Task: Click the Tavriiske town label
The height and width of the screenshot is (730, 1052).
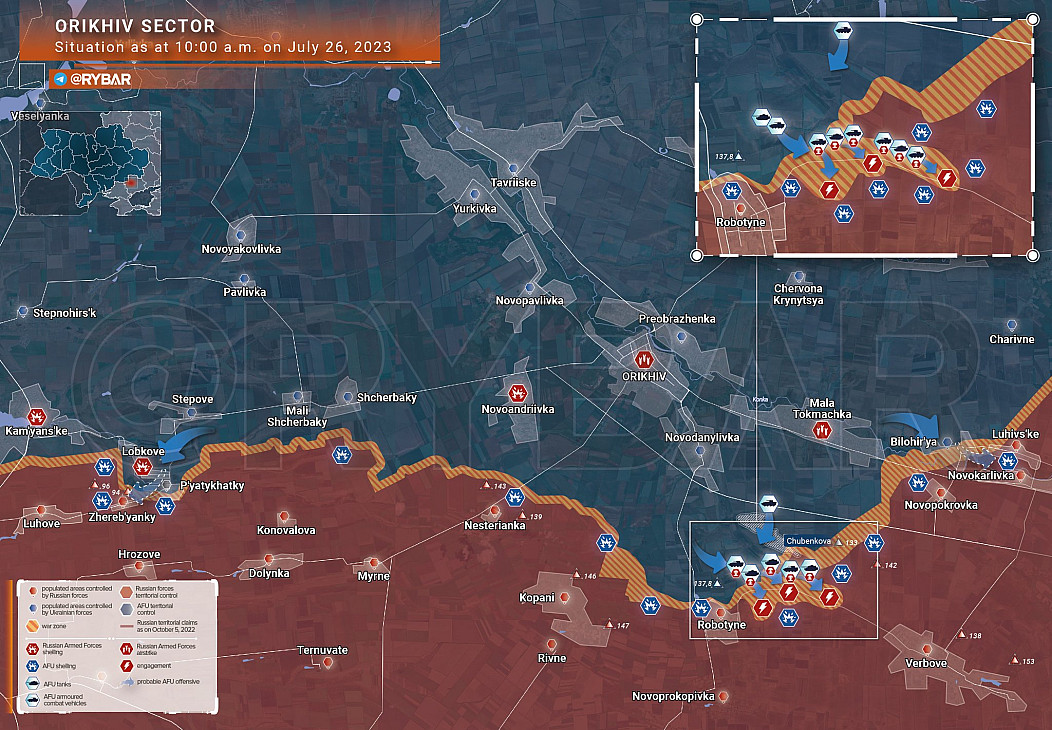Action: [x=514, y=182]
